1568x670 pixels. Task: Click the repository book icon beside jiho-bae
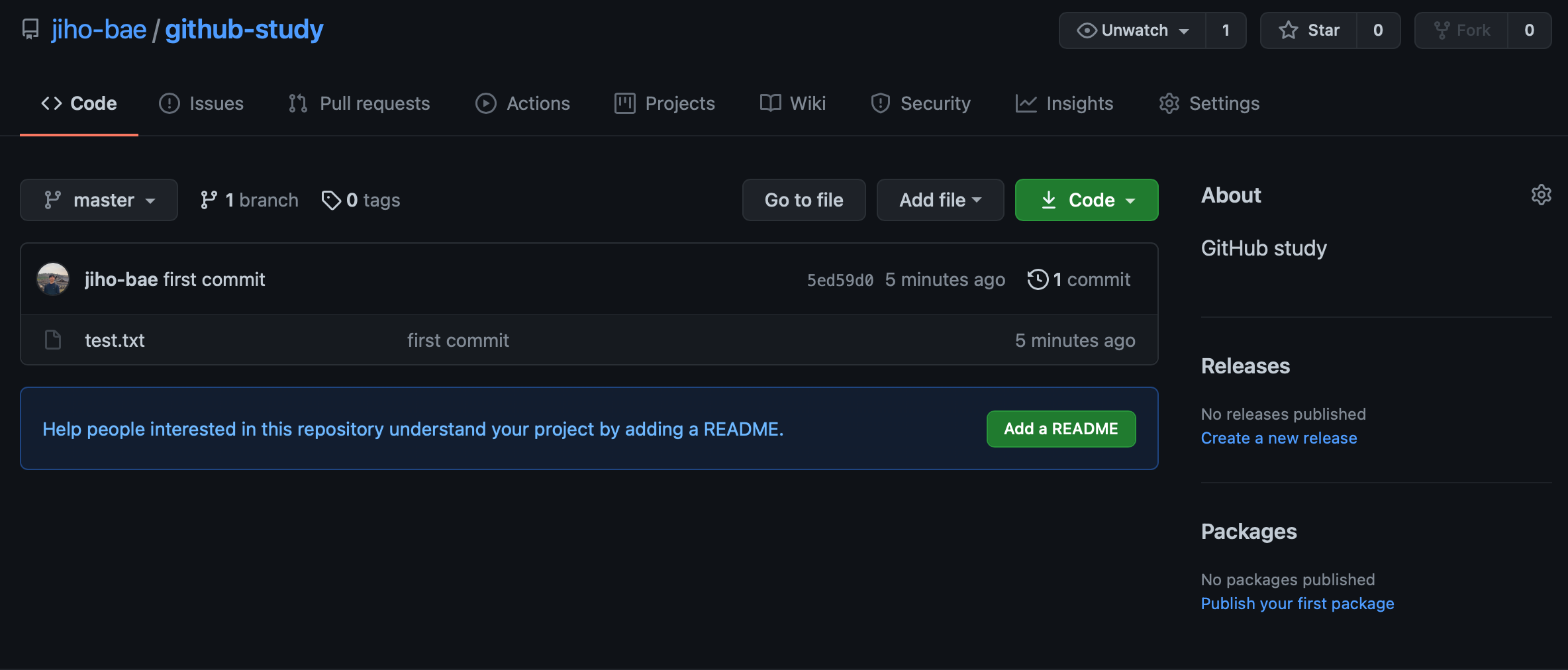point(30,30)
